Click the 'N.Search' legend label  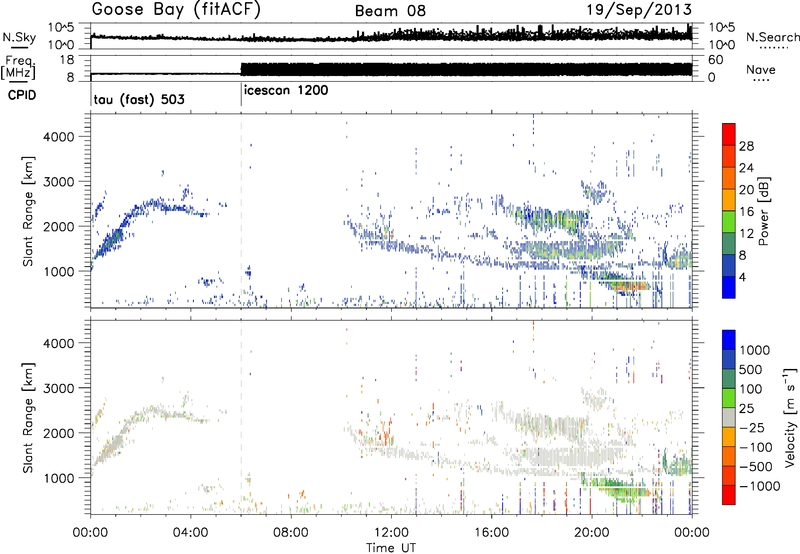[773, 37]
